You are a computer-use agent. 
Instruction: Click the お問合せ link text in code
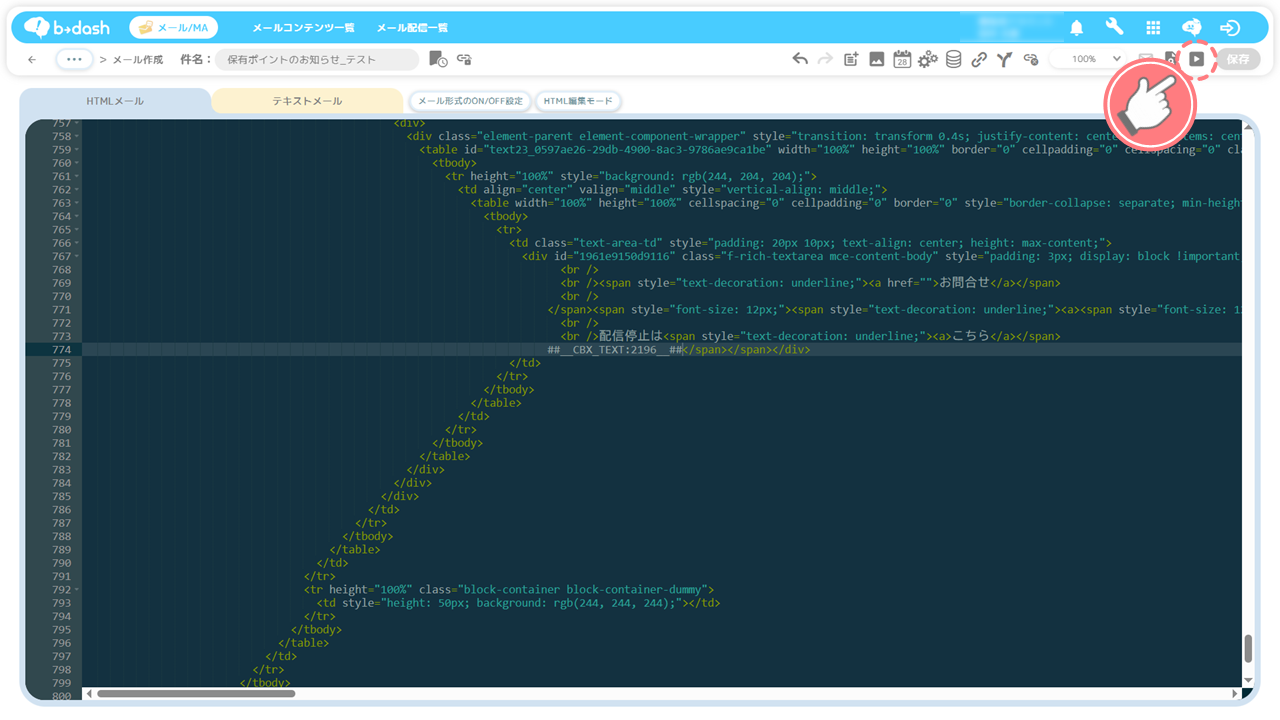[964, 283]
